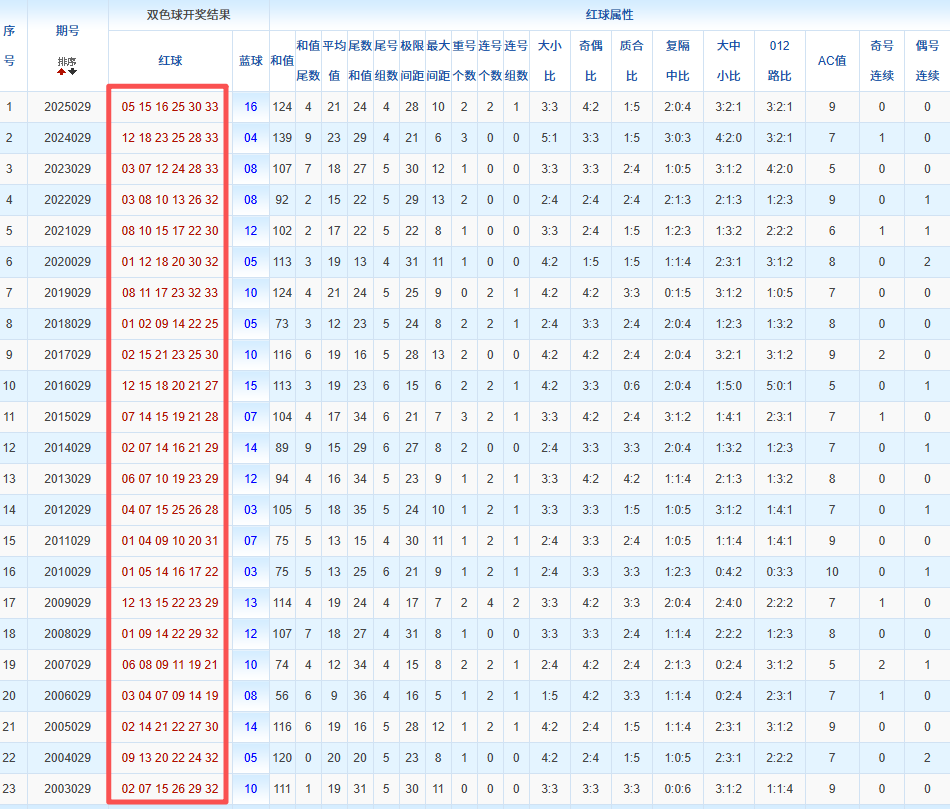Click the 最大间距 column header
Image resolution: width=950 pixels, height=809 pixels.
pyautogui.click(x=438, y=61)
